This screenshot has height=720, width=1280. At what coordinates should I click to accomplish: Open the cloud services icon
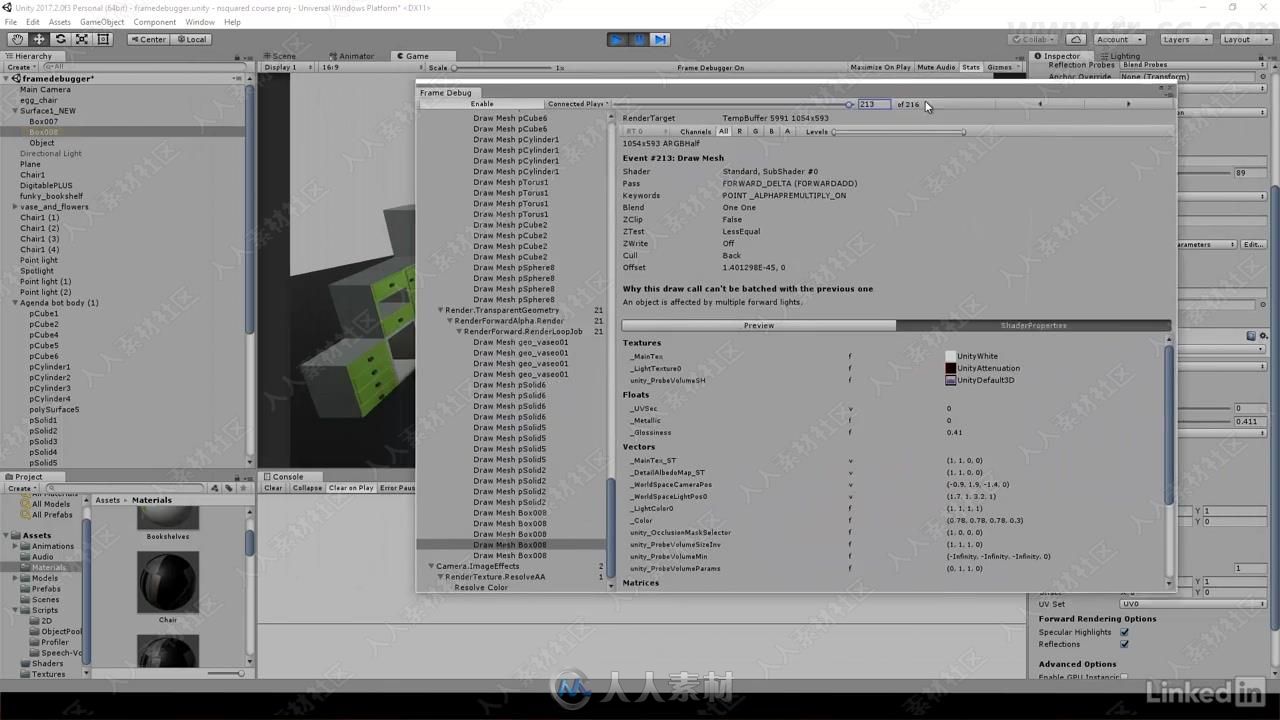1075,39
